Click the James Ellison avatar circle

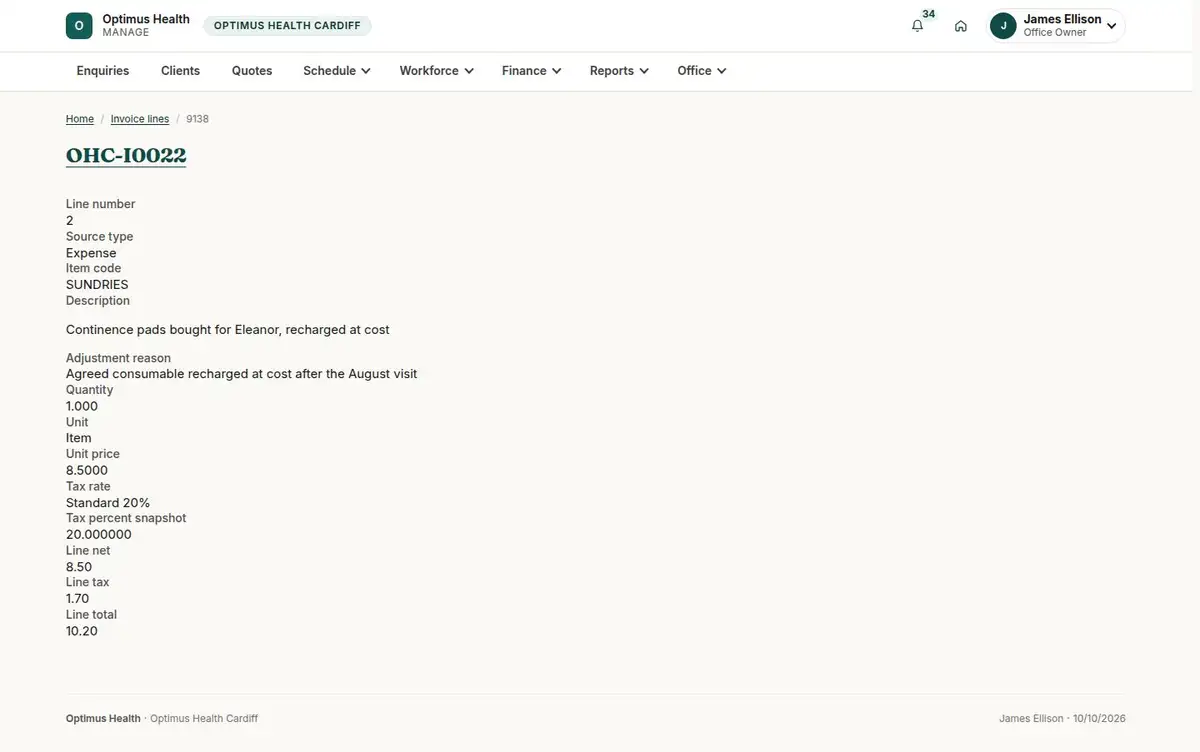coord(1003,26)
